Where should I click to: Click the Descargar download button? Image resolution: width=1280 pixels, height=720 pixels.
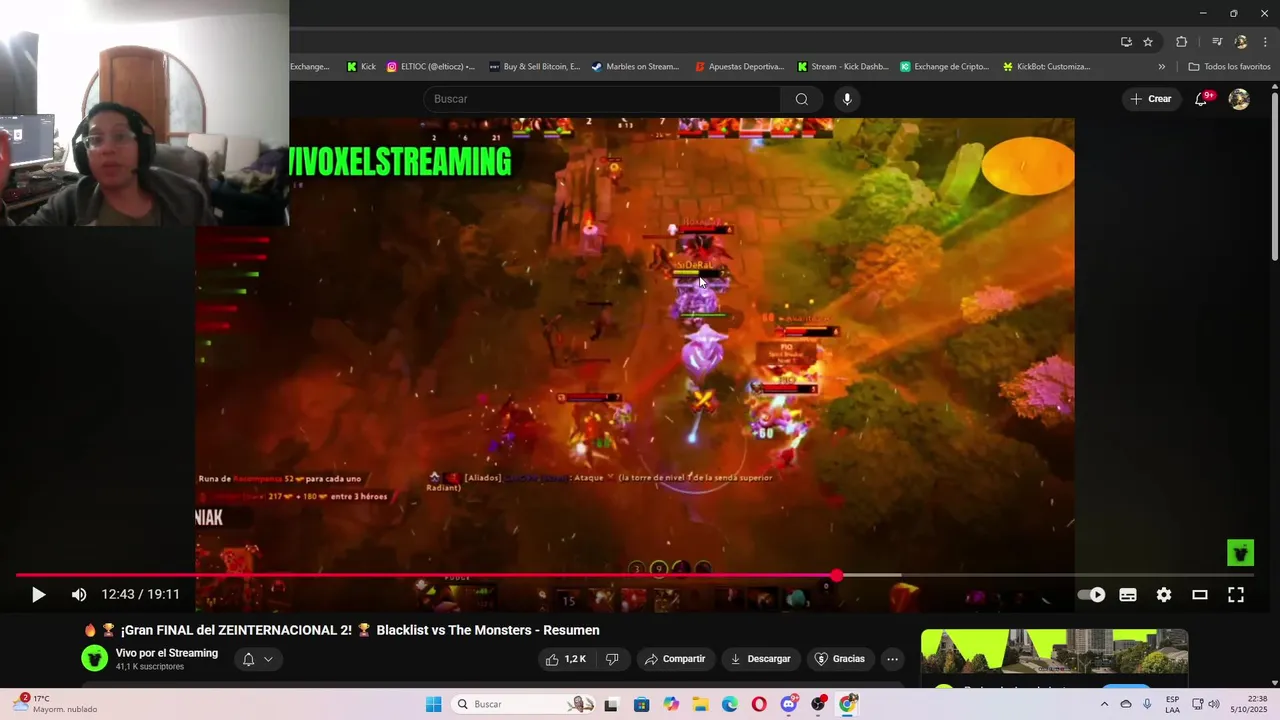pos(760,659)
